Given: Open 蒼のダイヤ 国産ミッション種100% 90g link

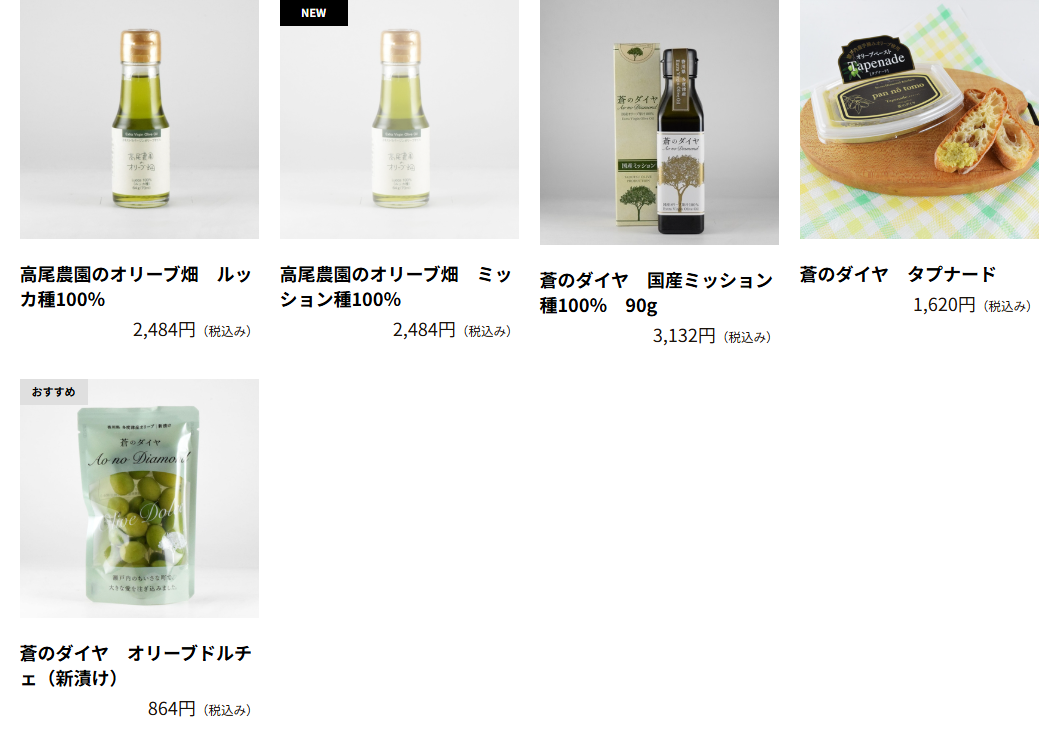Looking at the screenshot, I should coord(656,293).
